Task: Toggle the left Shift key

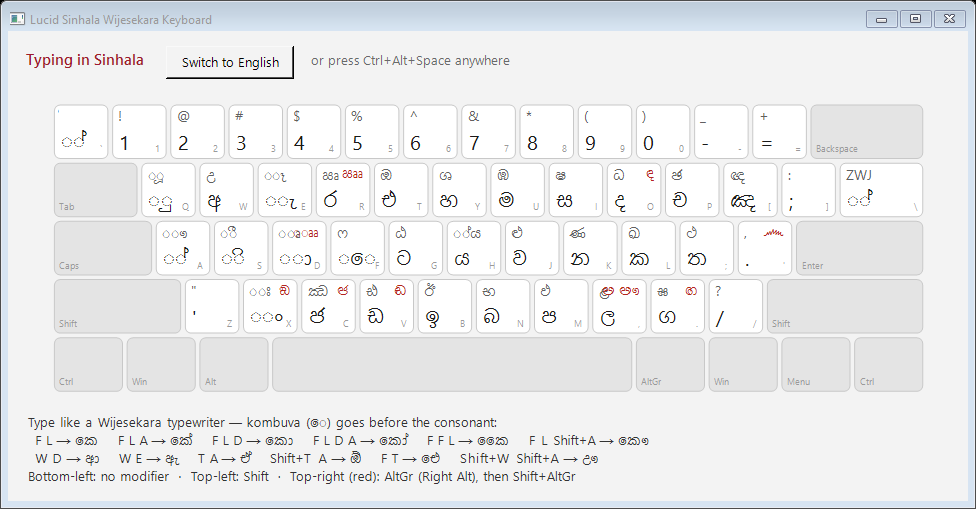Action: (x=118, y=306)
